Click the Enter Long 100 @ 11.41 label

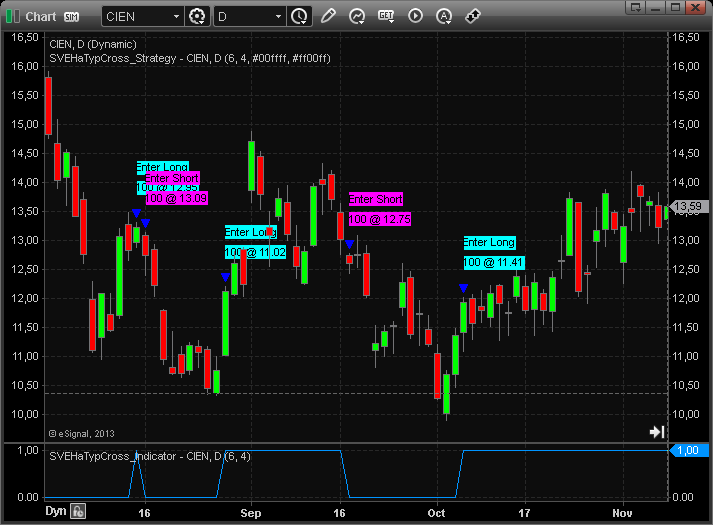[x=492, y=252]
